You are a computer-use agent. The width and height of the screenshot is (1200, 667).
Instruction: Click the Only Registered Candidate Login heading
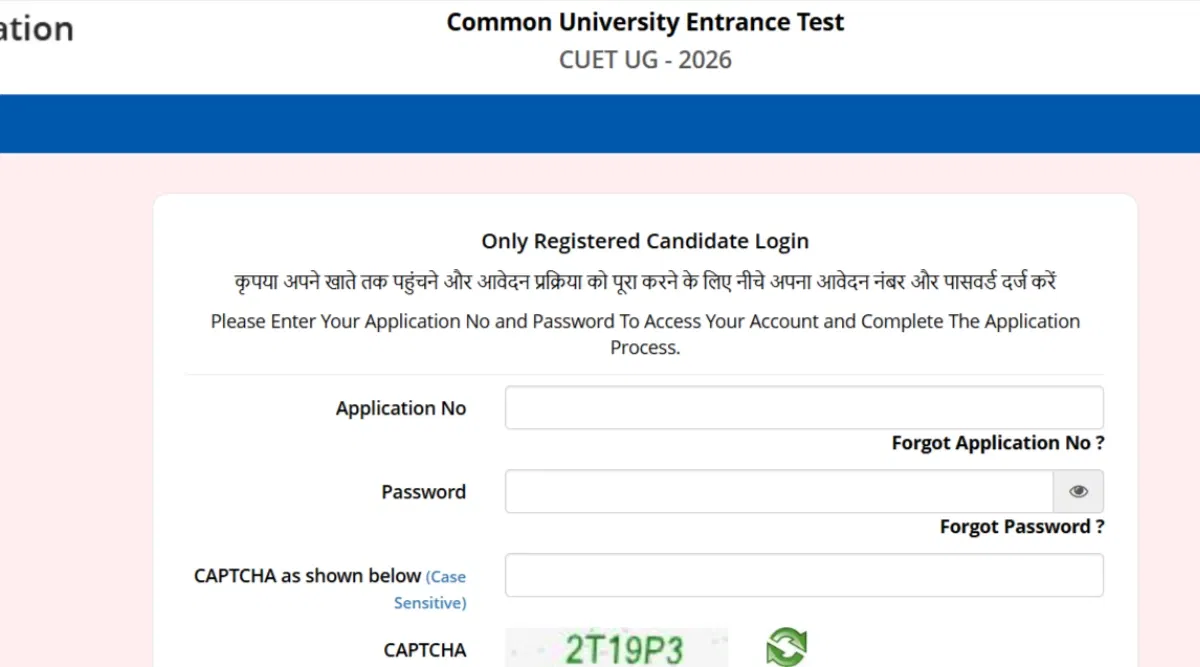click(645, 241)
